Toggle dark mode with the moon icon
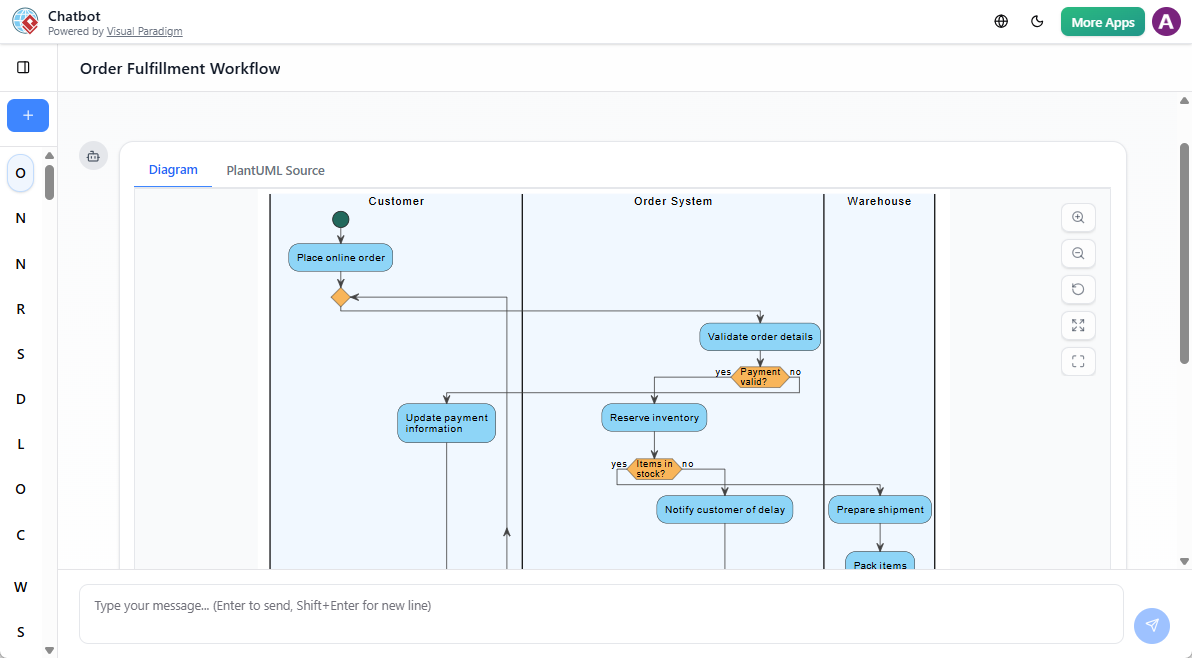 1037,21
